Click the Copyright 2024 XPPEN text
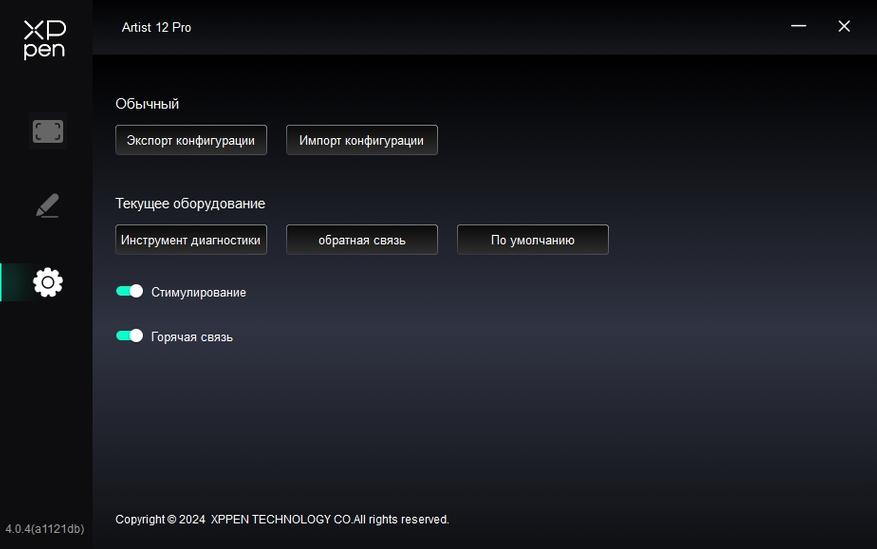The height and width of the screenshot is (549, 877). (282, 519)
